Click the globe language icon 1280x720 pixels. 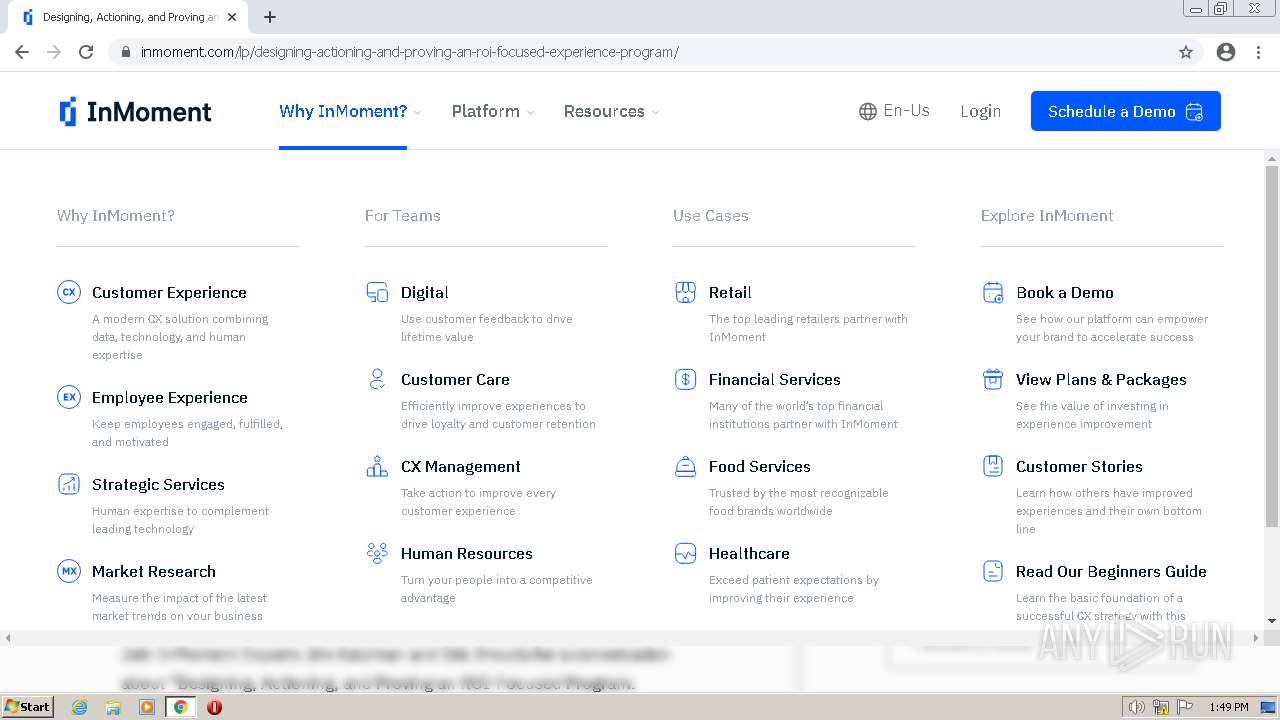[868, 111]
